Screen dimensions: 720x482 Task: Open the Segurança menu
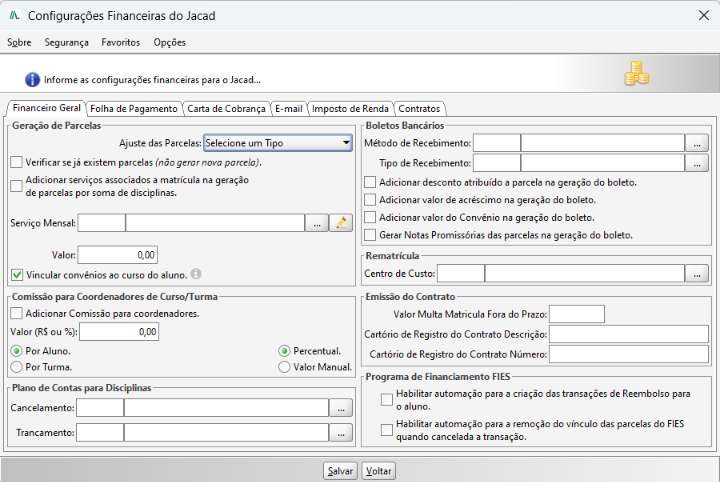click(x=67, y=42)
